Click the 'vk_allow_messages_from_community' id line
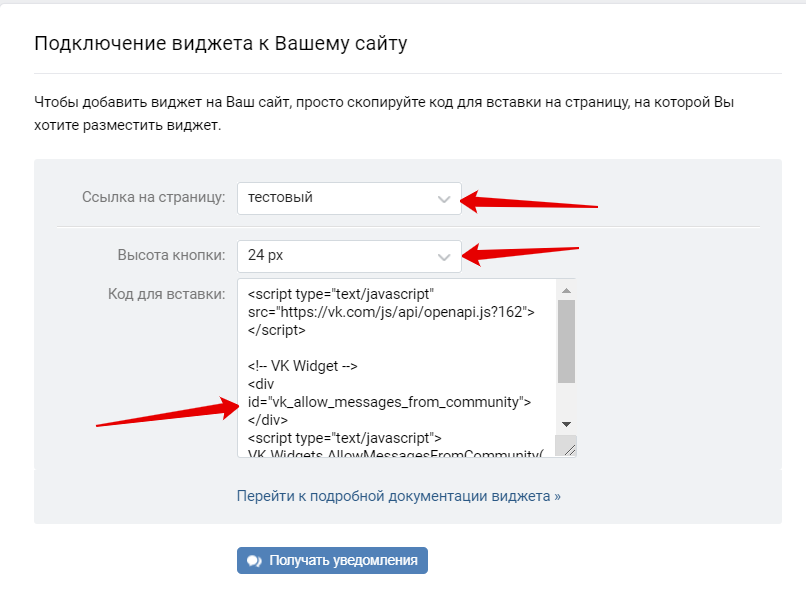The height and width of the screenshot is (596, 806). [x=388, y=402]
